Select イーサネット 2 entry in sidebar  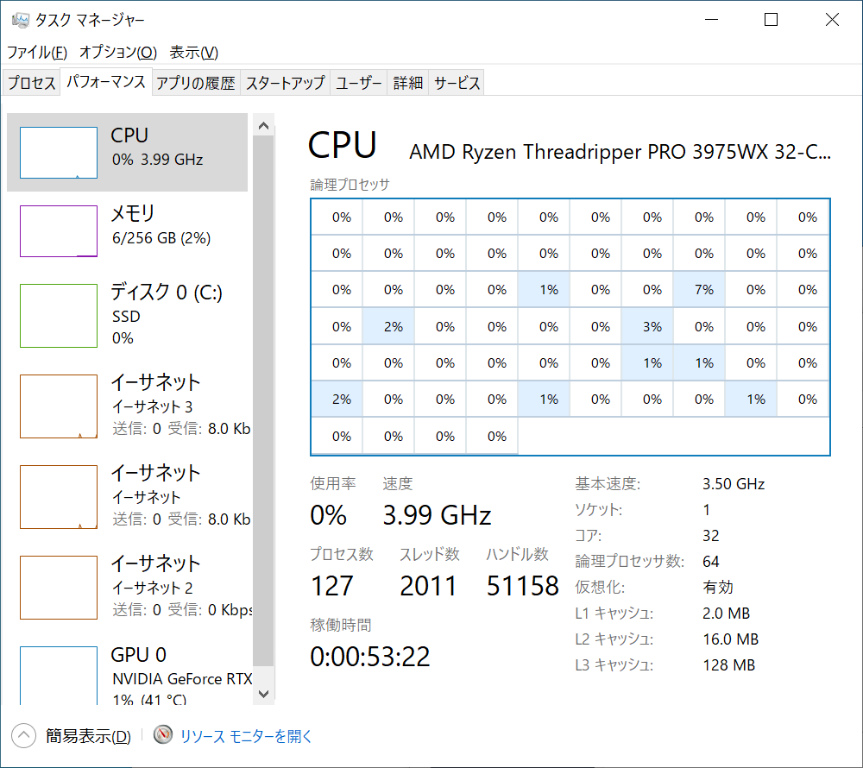click(128, 587)
